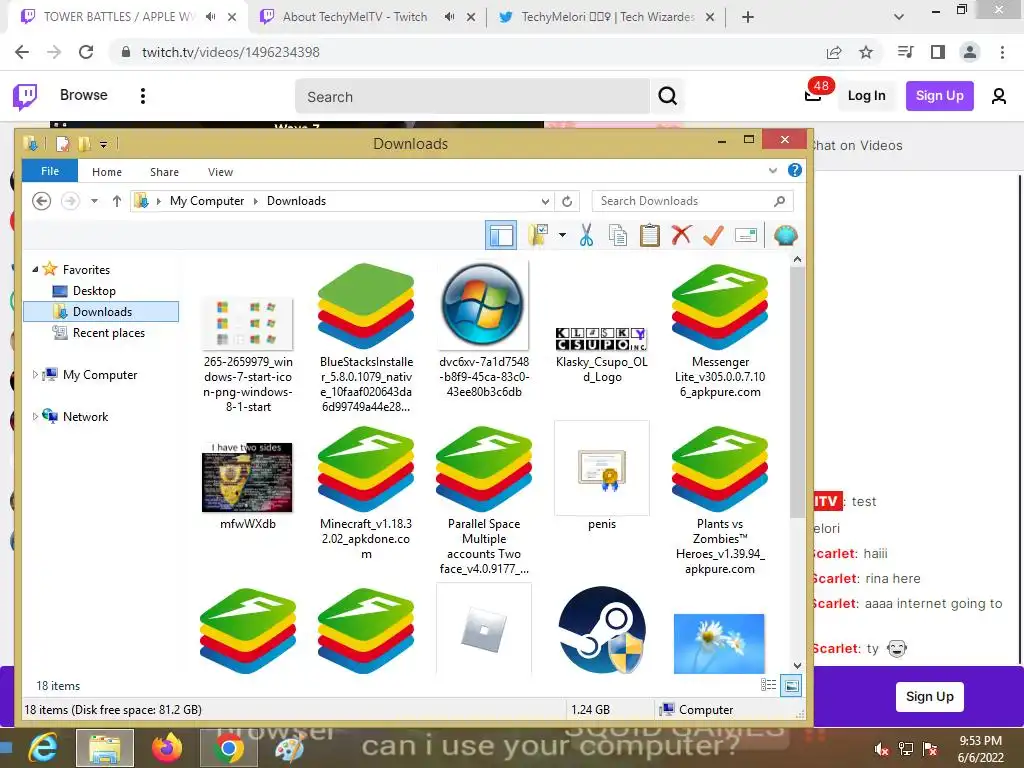Screen dimensions: 1024x768
Task: Expand the Network tree node
Action: (x=35, y=417)
